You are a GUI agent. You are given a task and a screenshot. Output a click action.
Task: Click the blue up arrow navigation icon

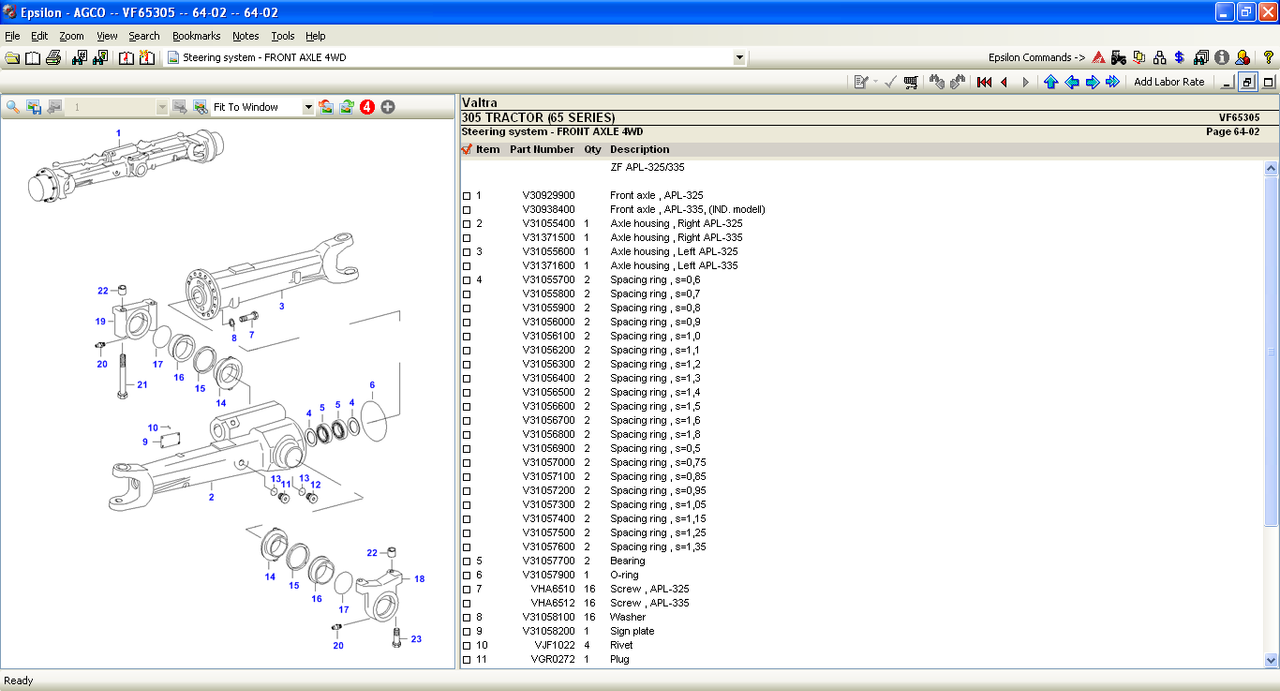1050,82
